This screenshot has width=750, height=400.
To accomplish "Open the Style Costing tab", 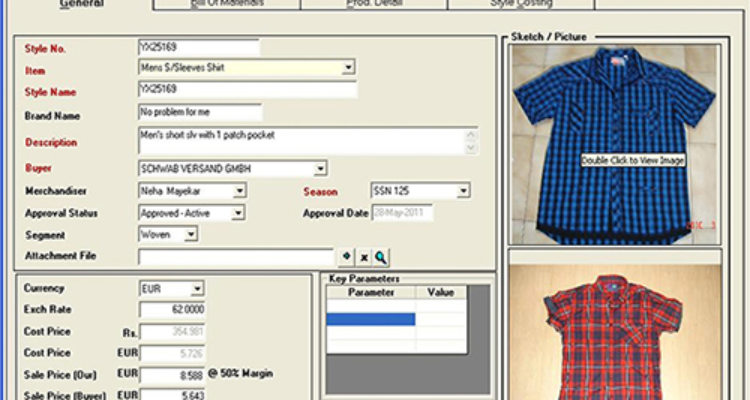I will coord(521,4).
